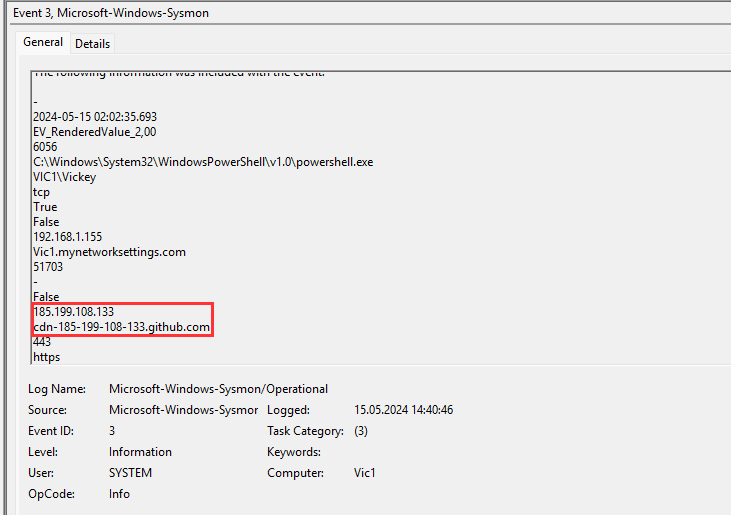Image resolution: width=731 pixels, height=515 pixels.
Task: Click source IP 192.168.1.155
Action: [67, 237]
